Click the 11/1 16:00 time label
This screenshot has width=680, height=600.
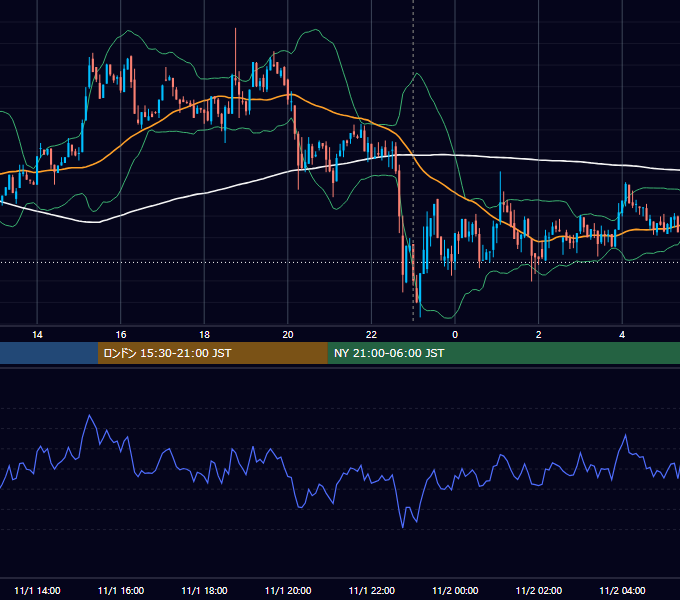(121, 590)
